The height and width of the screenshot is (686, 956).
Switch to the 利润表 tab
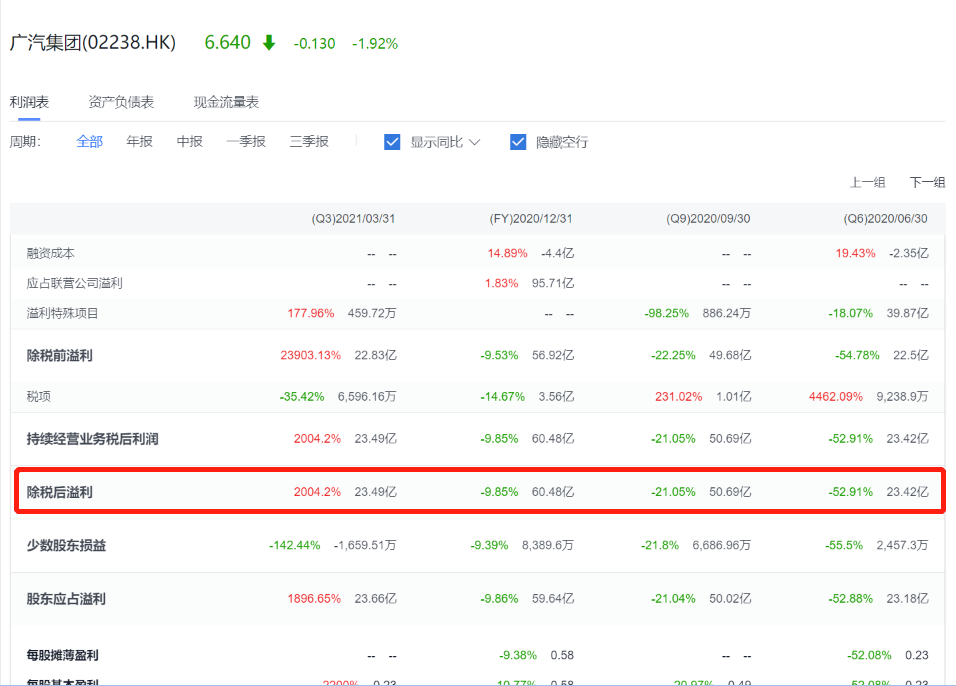point(29,102)
